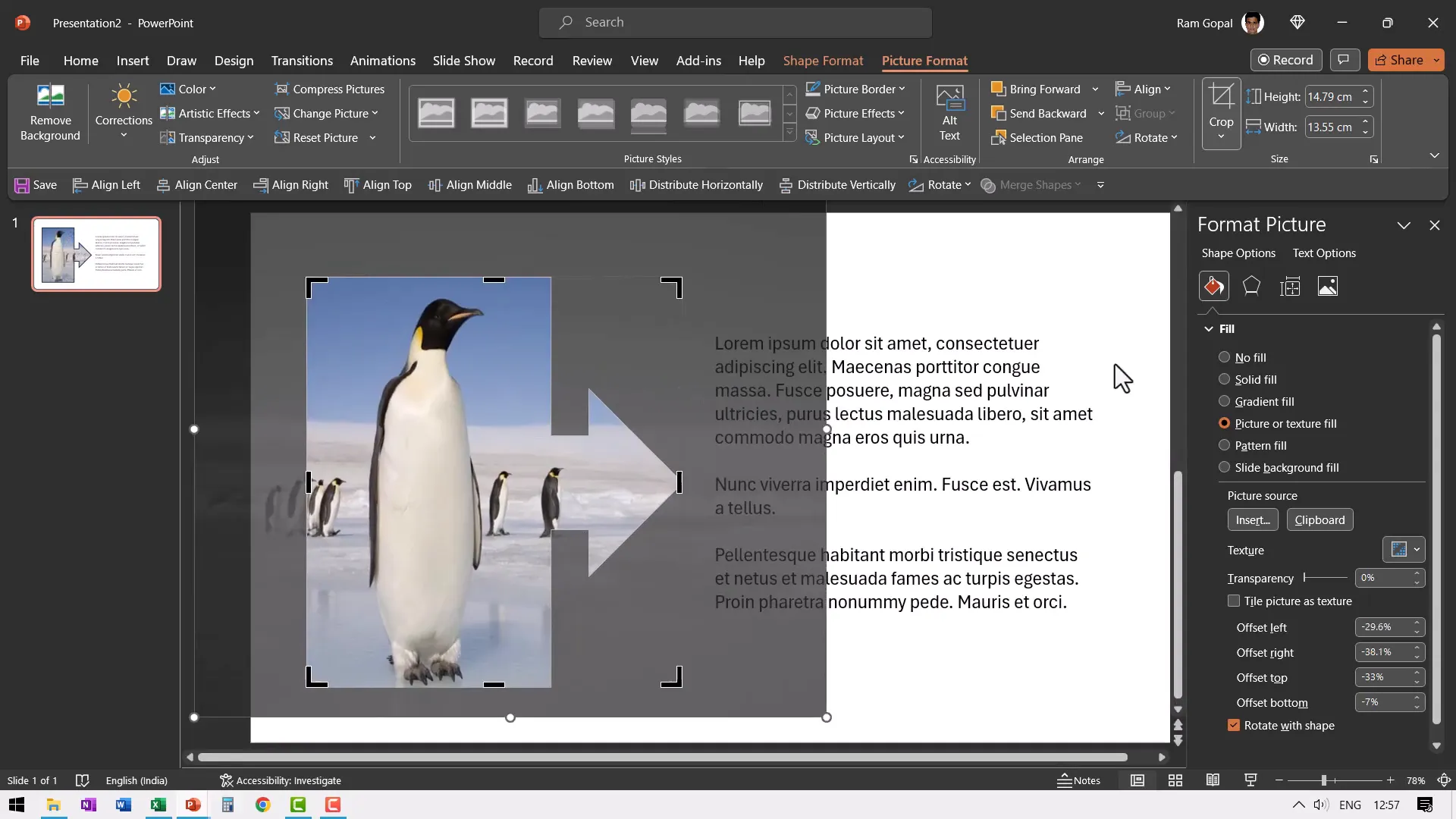Select Solid fill option
Viewport: 1456px width, 819px height.
[1247, 379]
